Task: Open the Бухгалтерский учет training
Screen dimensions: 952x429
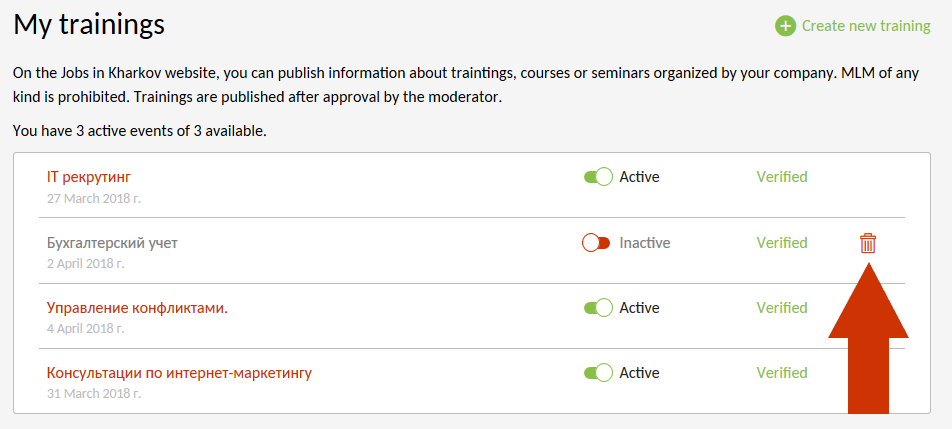Action: 112,243
